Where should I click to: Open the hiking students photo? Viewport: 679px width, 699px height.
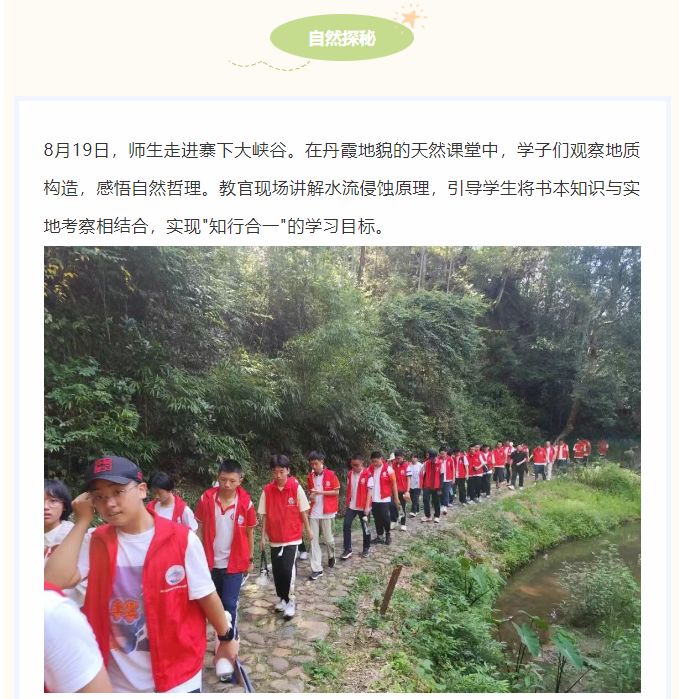[x=342, y=469]
